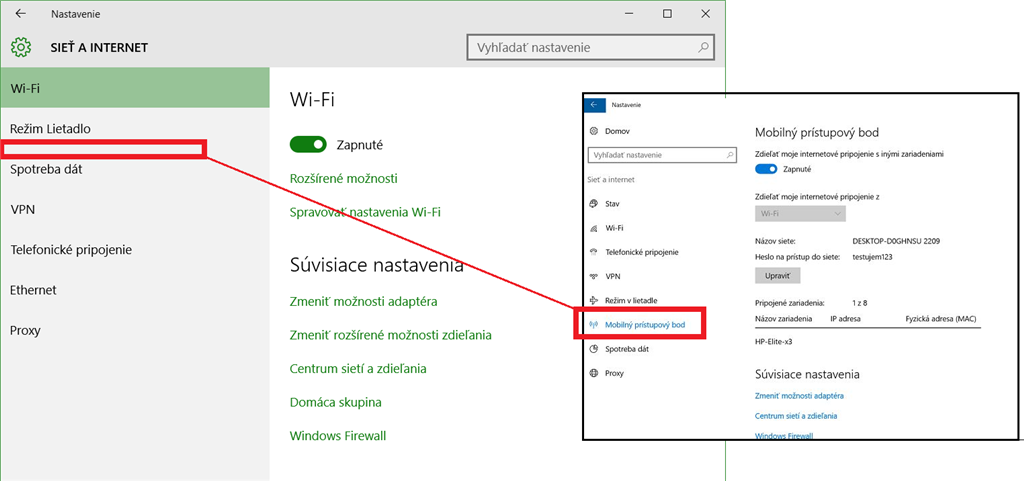Click the Názov zariadenia column header
The image size is (1024, 481).
point(783,318)
